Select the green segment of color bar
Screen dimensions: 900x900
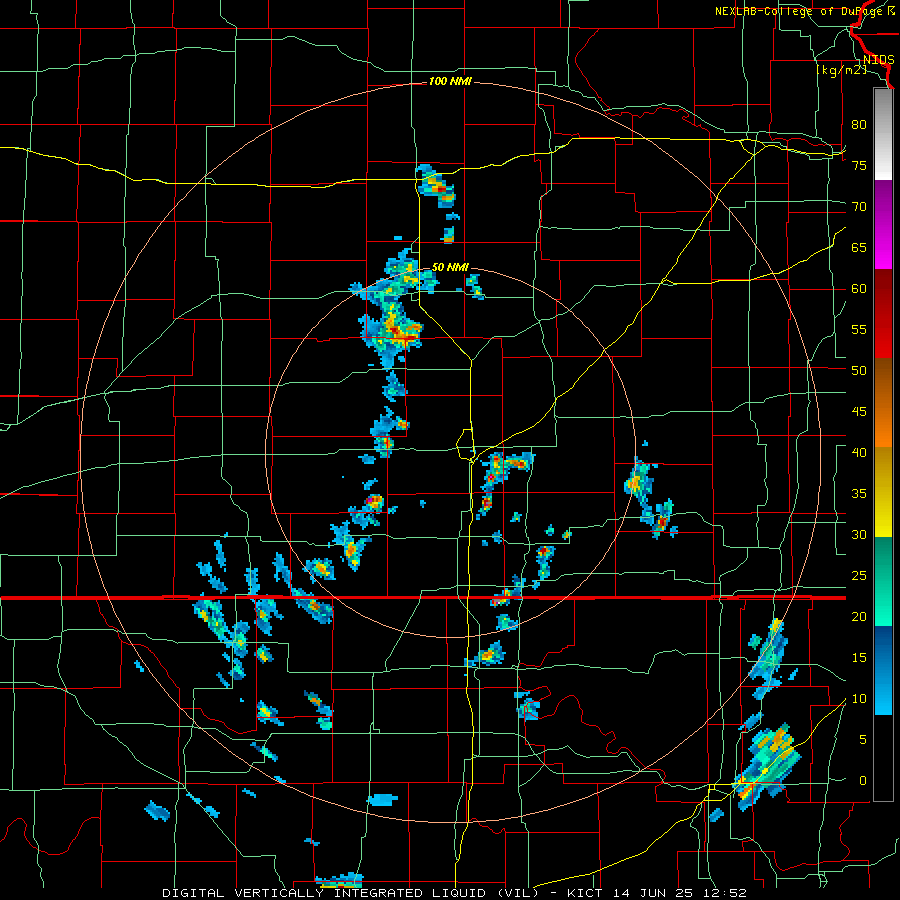[883, 581]
